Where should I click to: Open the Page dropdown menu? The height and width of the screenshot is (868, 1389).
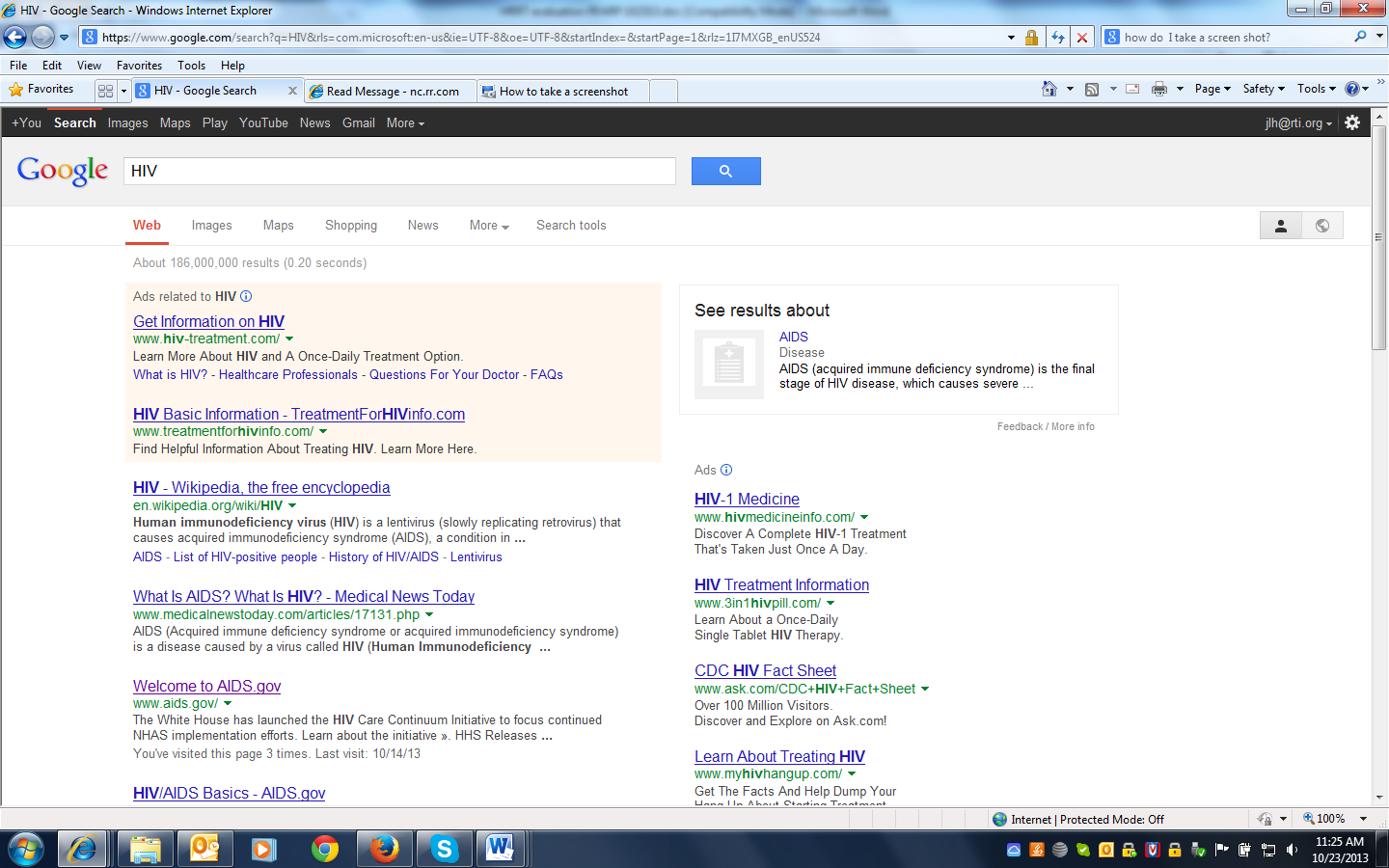tap(1212, 89)
